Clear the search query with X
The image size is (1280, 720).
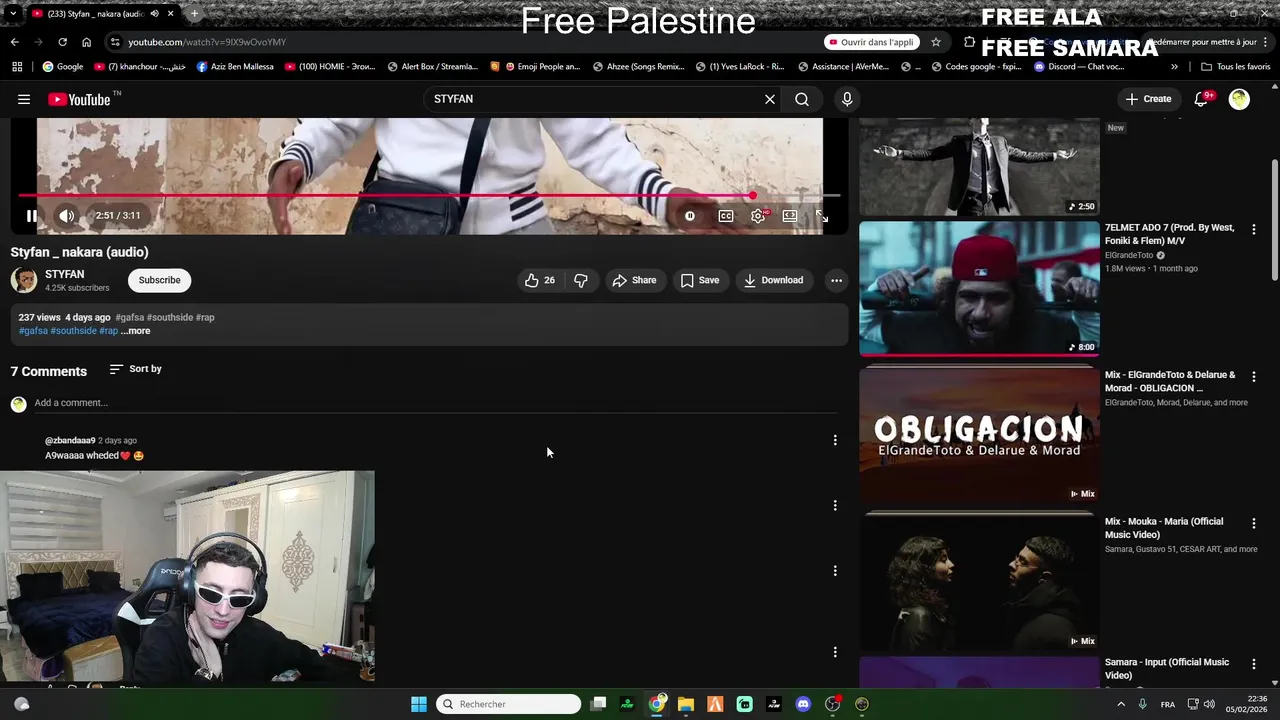click(x=770, y=99)
